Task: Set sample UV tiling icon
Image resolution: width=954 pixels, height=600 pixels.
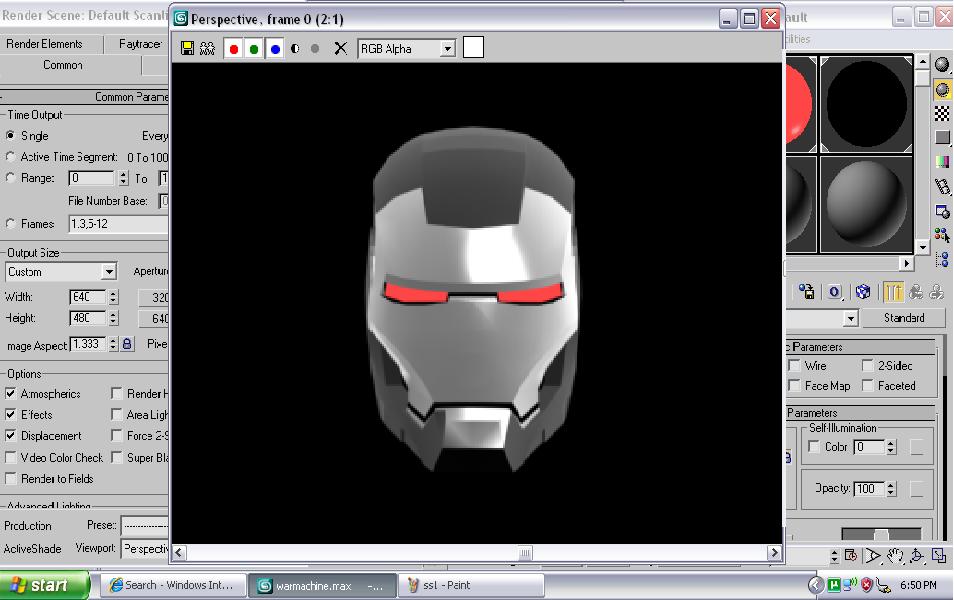Action: (942, 138)
